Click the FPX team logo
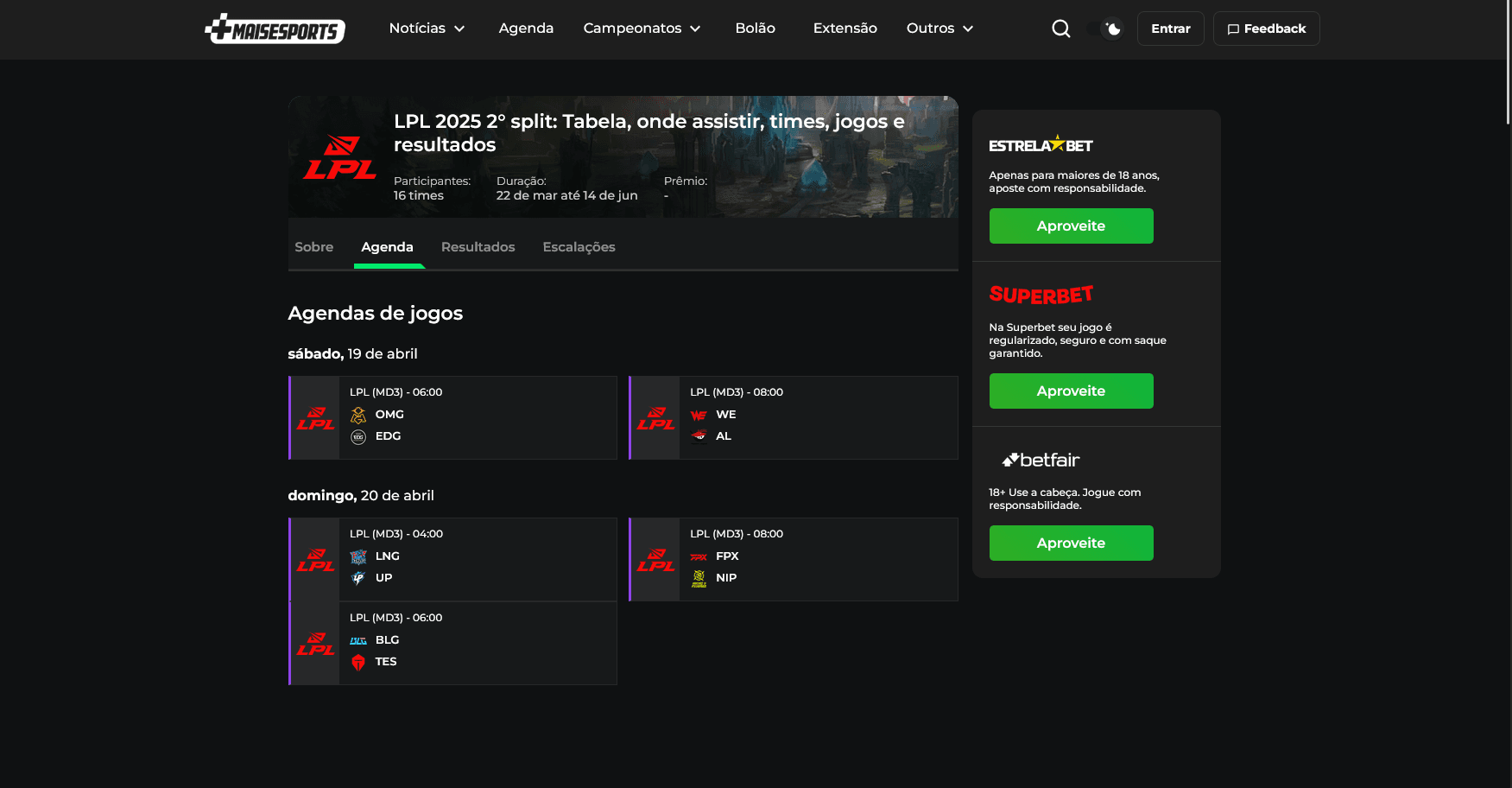The image size is (1512, 788). click(699, 557)
